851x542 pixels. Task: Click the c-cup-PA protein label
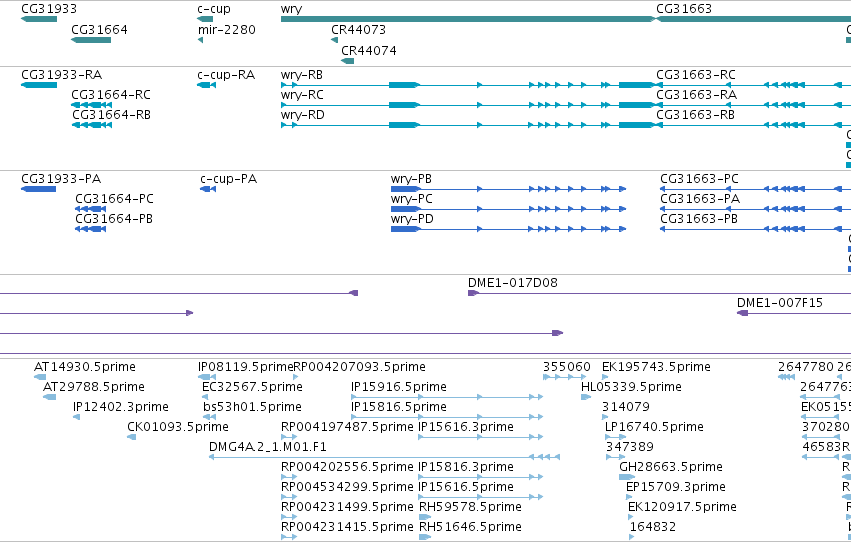(228, 179)
